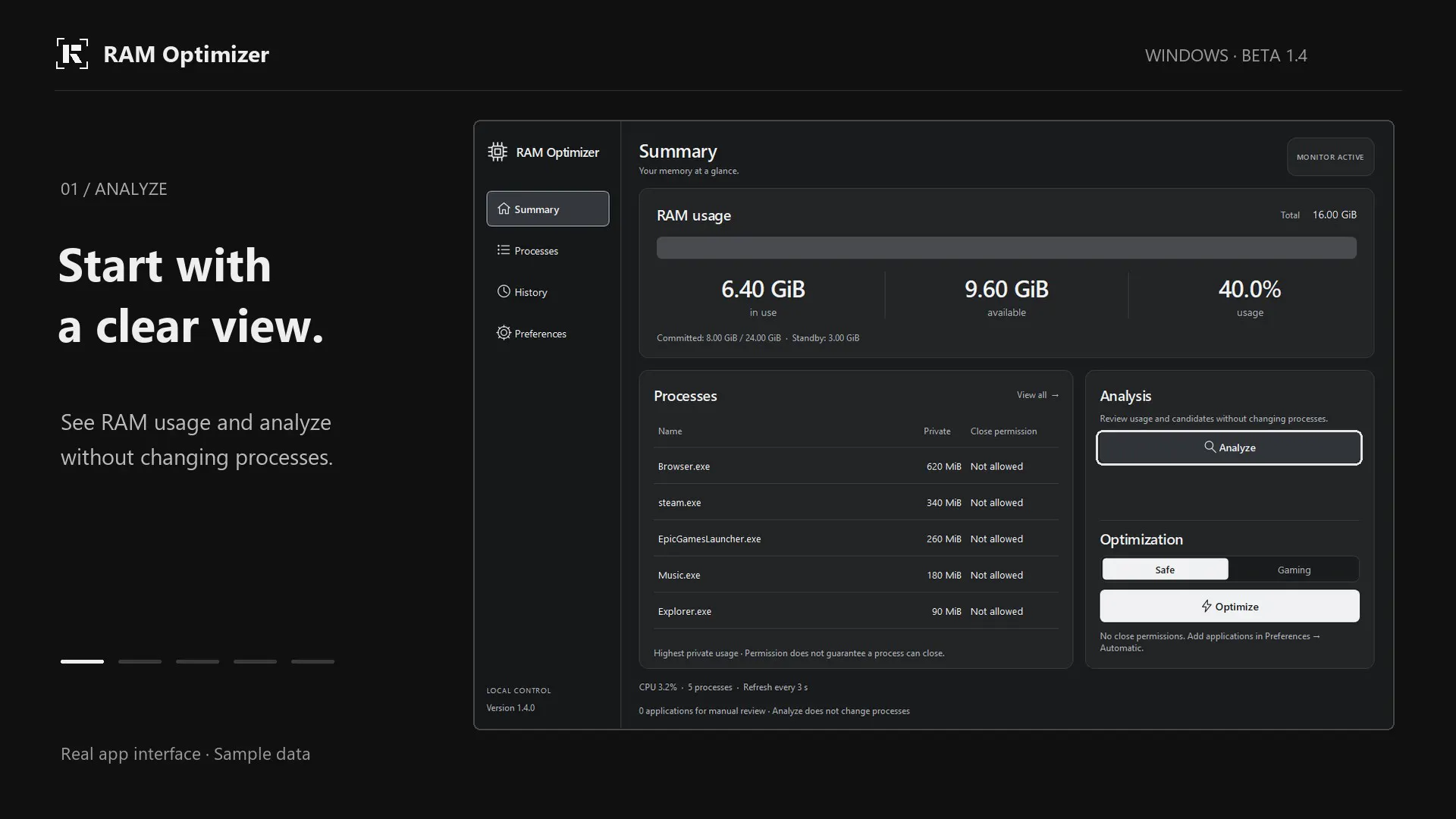Click the Private column header
The width and height of the screenshot is (1456, 819).
tap(937, 431)
